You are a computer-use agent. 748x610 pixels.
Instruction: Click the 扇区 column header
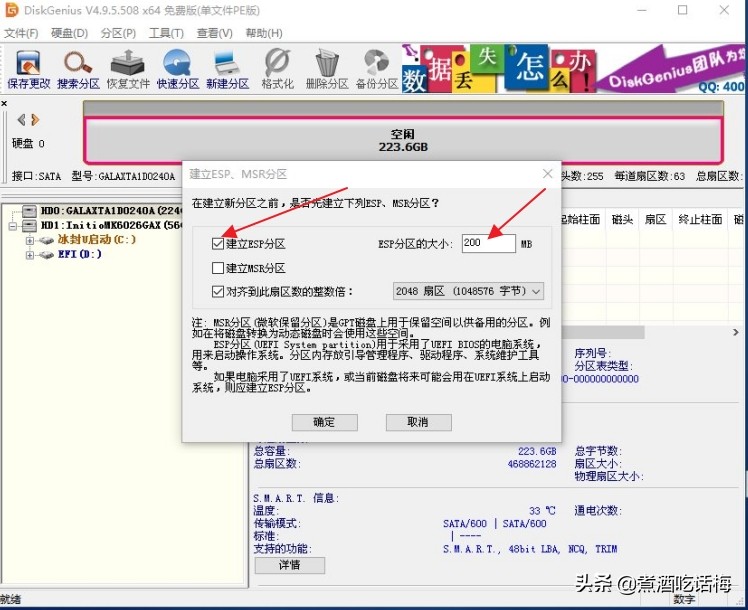(x=655, y=219)
